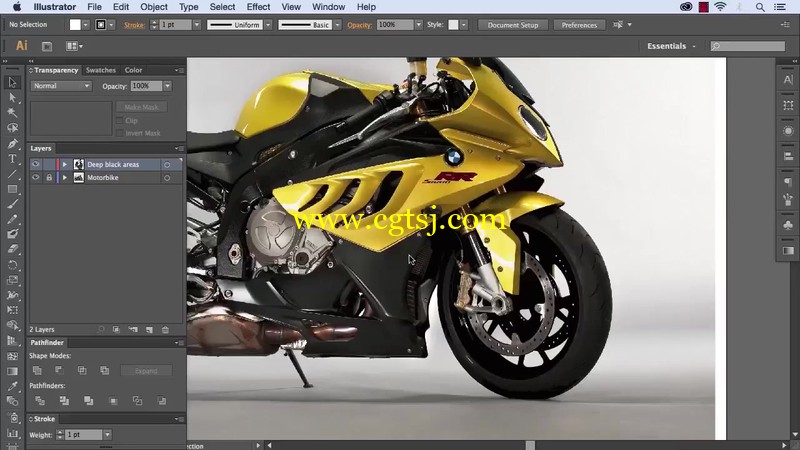Select the Type tool

point(12,159)
